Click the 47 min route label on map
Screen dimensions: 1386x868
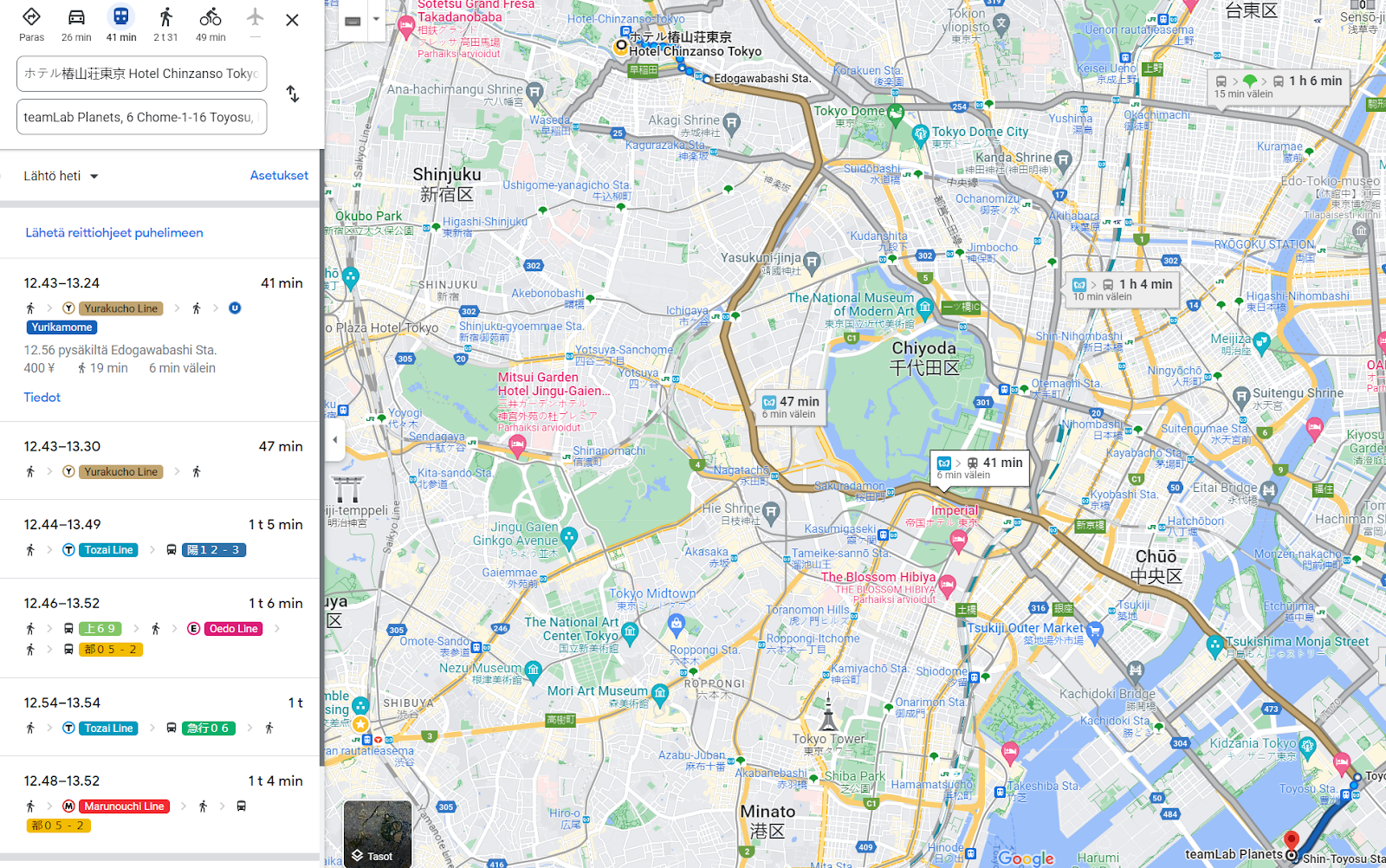(x=790, y=406)
